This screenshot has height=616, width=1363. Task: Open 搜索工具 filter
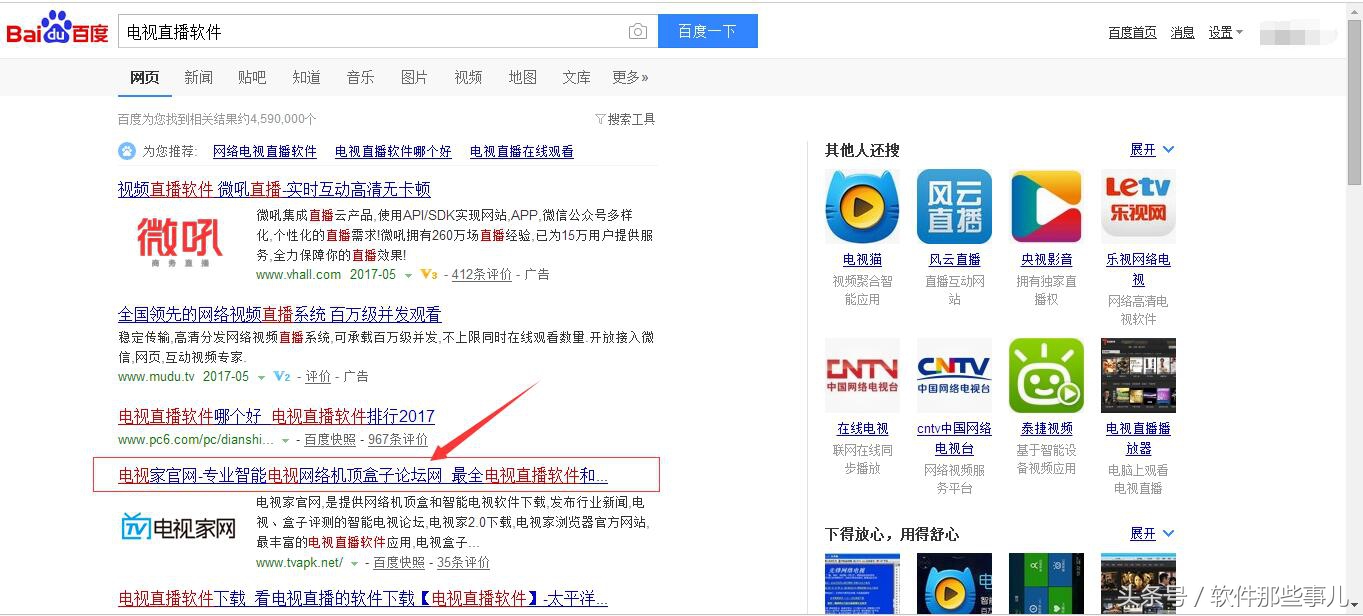625,119
